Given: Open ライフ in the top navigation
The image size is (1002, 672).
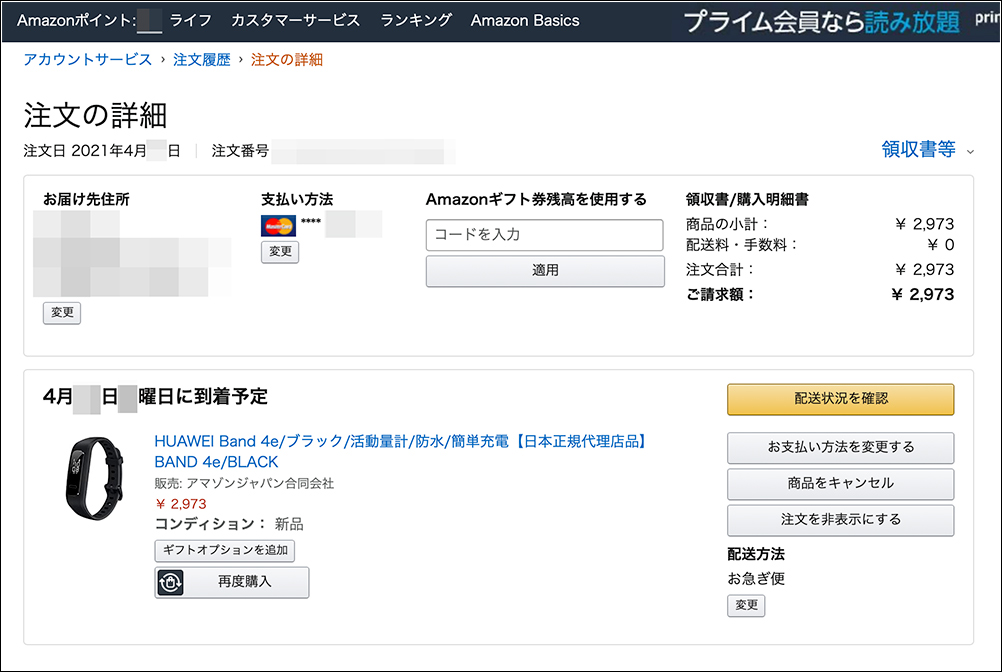Looking at the screenshot, I should click(x=190, y=20).
